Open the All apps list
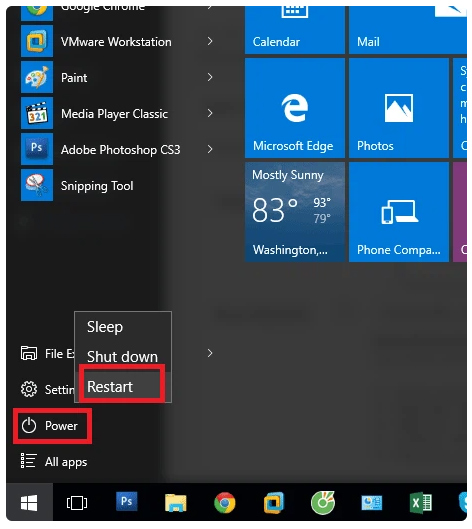Viewport: 472px width, 529px height. tap(54, 461)
